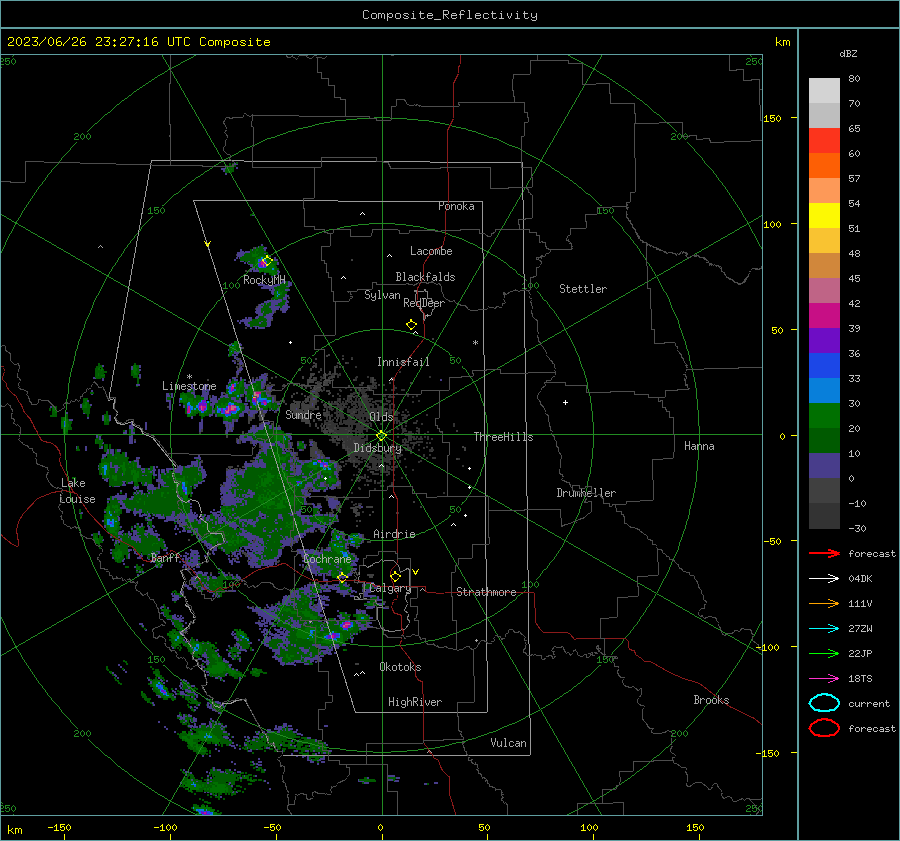Click the red 60–65 dBZ color swatch
Screen dimensions: 900x841
click(x=824, y=141)
